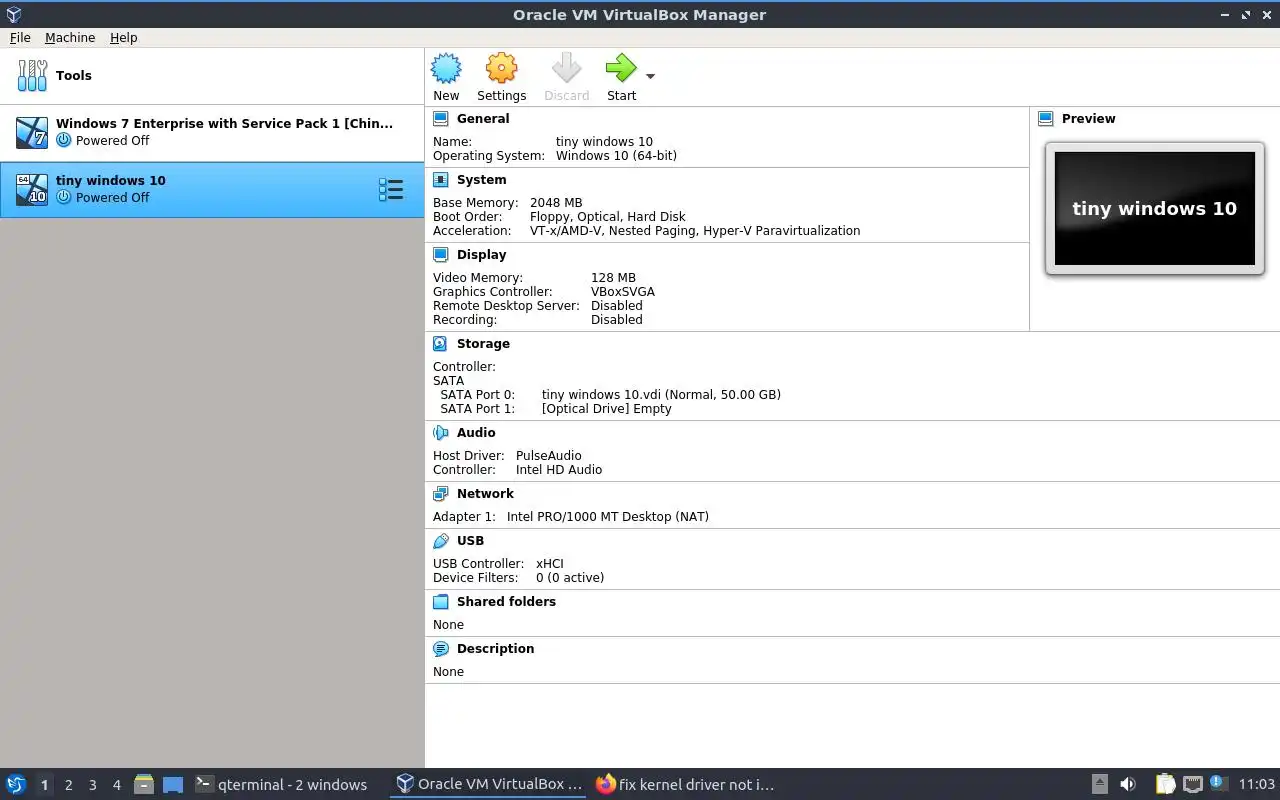The height and width of the screenshot is (800, 1280).
Task: Open the Machine menu
Action: tap(70, 37)
